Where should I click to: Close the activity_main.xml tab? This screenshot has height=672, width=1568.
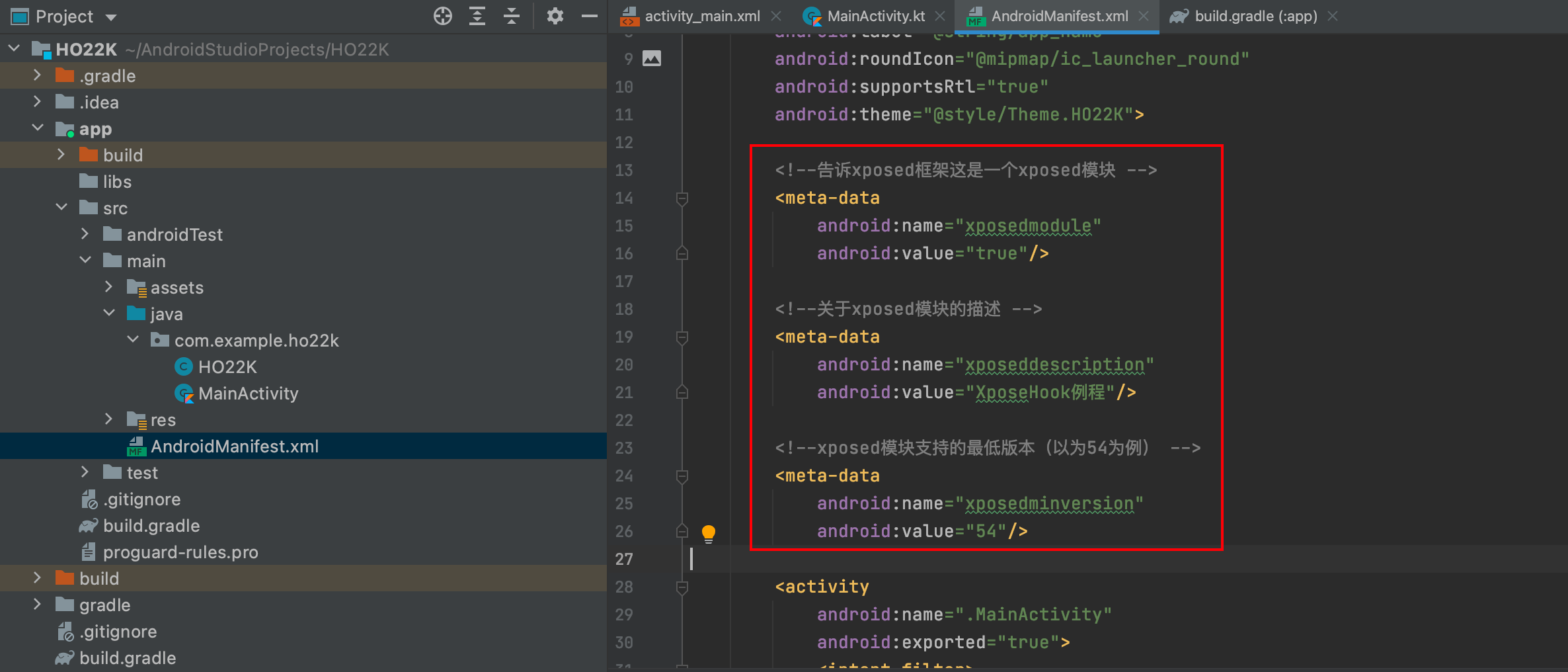click(777, 16)
